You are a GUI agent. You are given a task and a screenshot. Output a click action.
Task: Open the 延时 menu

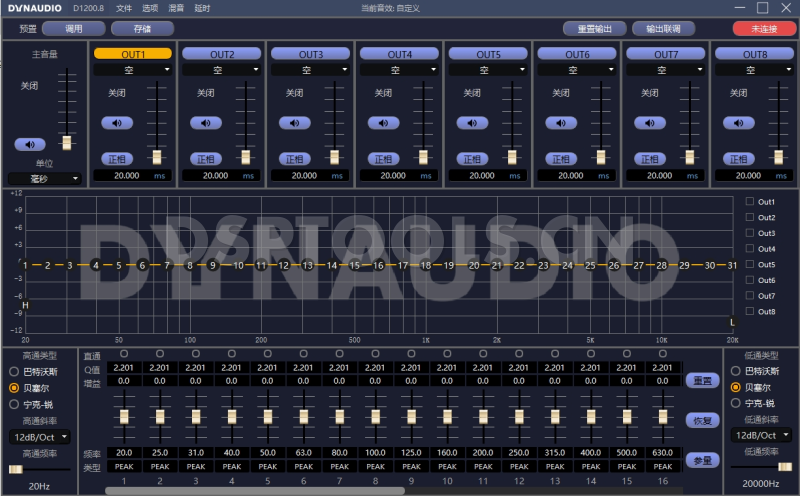pos(202,8)
